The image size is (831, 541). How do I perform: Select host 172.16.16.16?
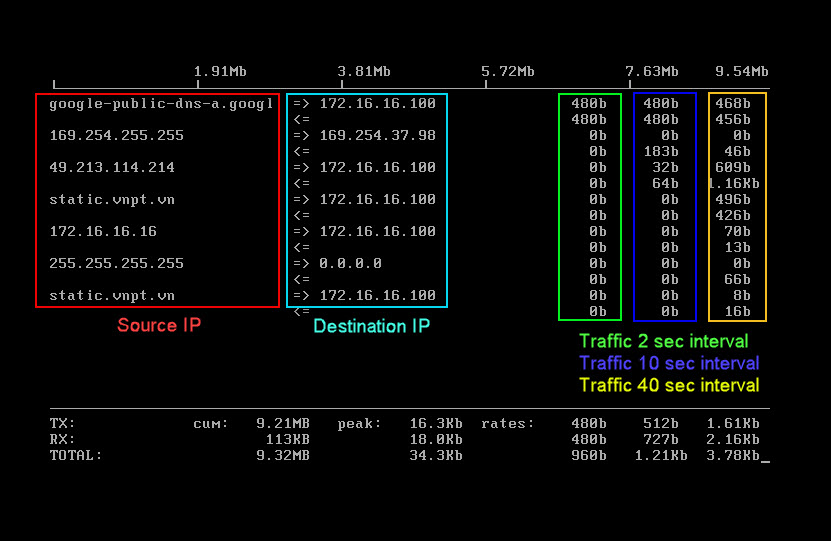(x=103, y=232)
